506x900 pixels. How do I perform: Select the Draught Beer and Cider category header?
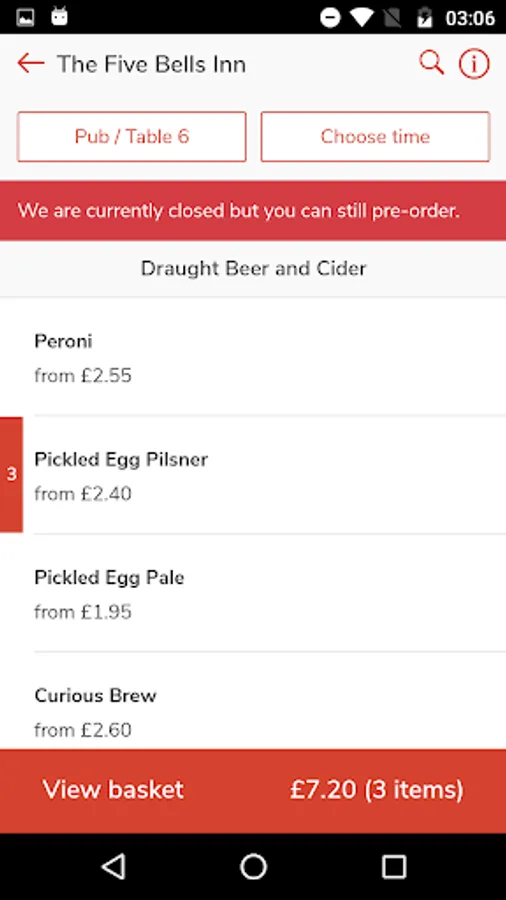point(253,269)
